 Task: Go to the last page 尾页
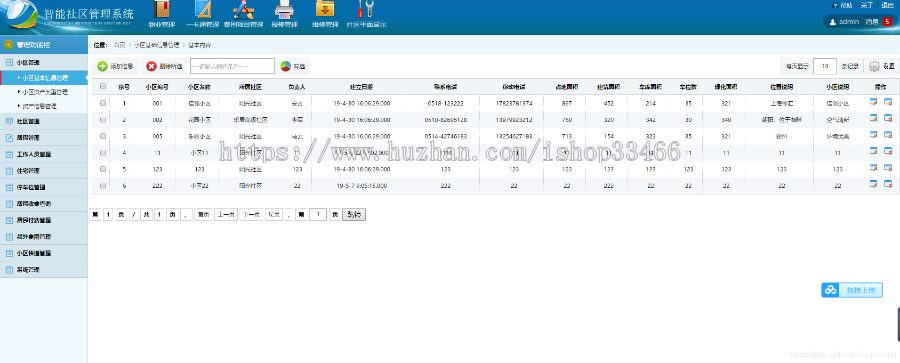pos(274,214)
